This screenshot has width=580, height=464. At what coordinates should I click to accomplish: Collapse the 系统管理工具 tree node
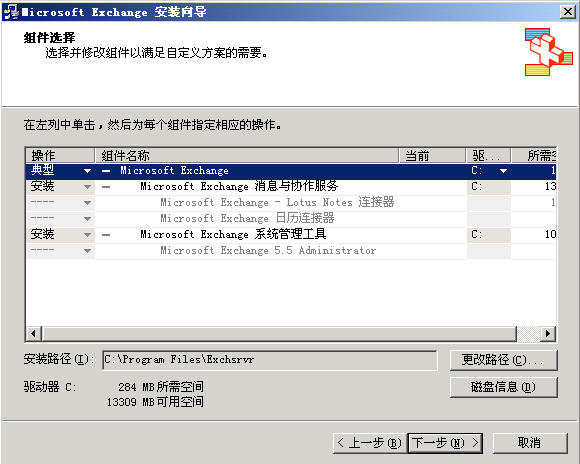coord(106,235)
